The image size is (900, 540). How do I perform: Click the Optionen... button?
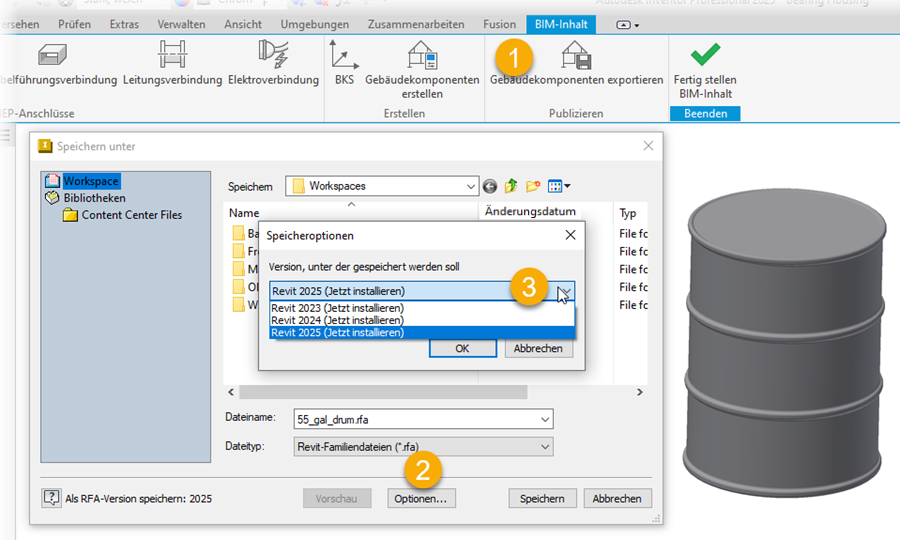(421, 499)
